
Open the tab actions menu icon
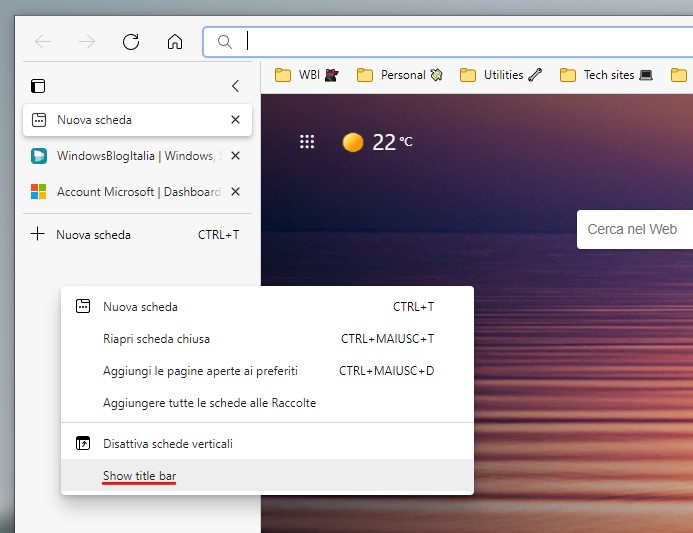pos(38,86)
